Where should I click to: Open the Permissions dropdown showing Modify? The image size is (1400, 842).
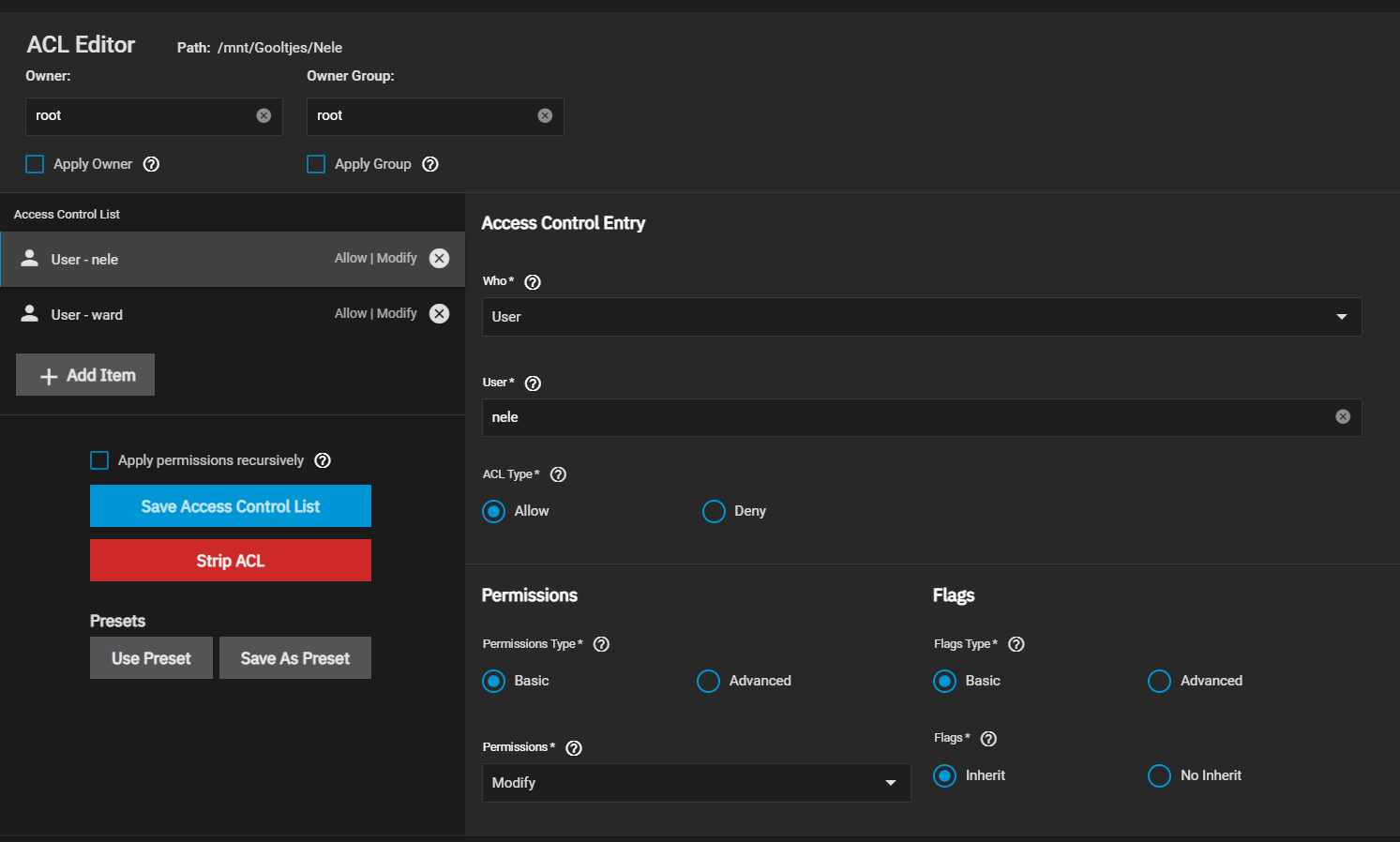point(696,783)
